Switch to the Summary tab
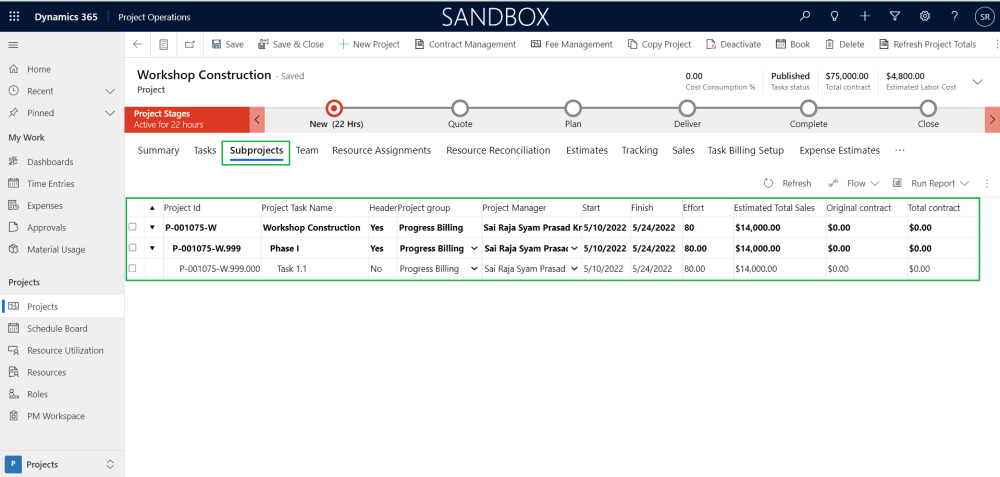1000x477 pixels. click(158, 150)
